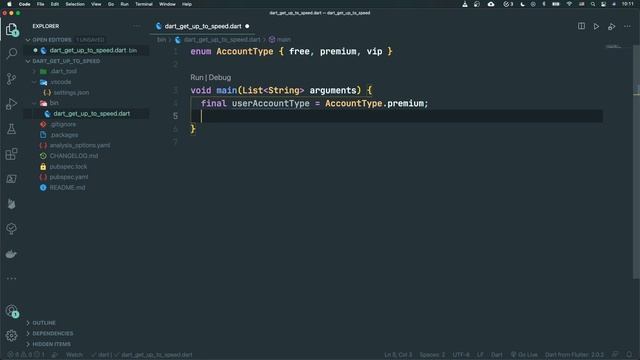Click the notifications bell in status bar
Image resolution: width=640 pixels, height=360 pixels.
coord(629,354)
